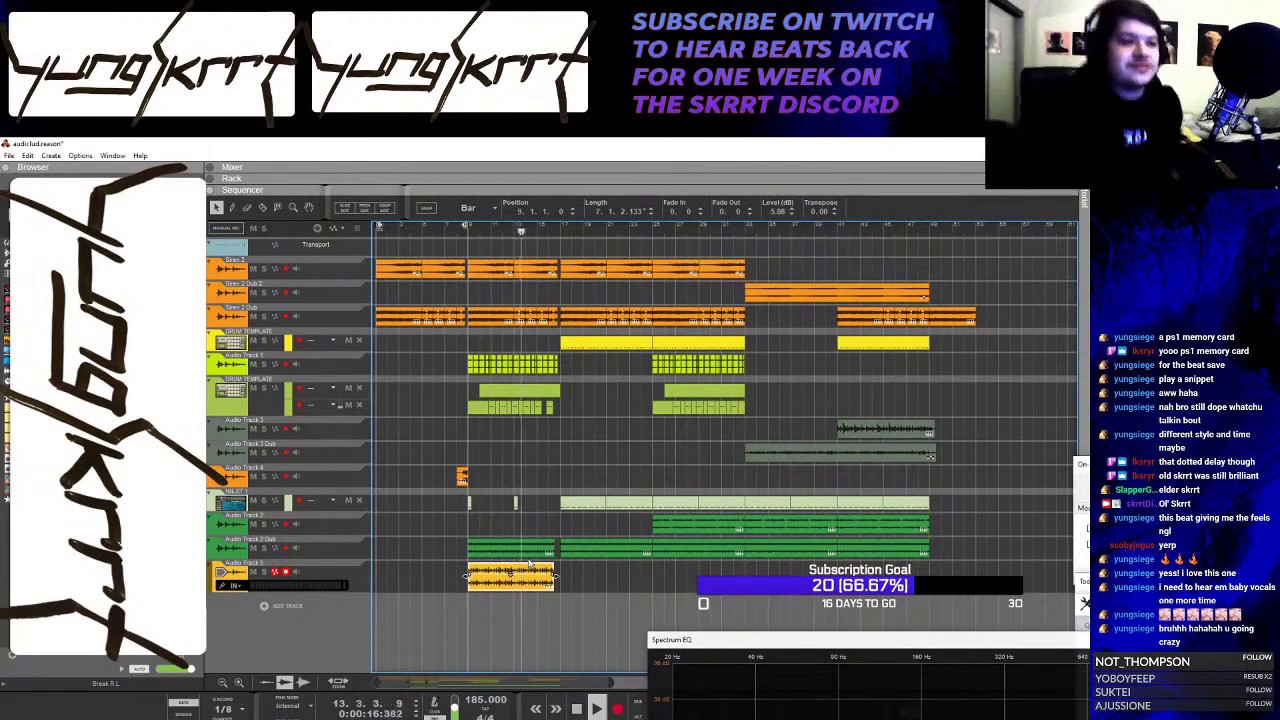Open the Window menu
This screenshot has height=720, width=1280.
click(x=112, y=156)
